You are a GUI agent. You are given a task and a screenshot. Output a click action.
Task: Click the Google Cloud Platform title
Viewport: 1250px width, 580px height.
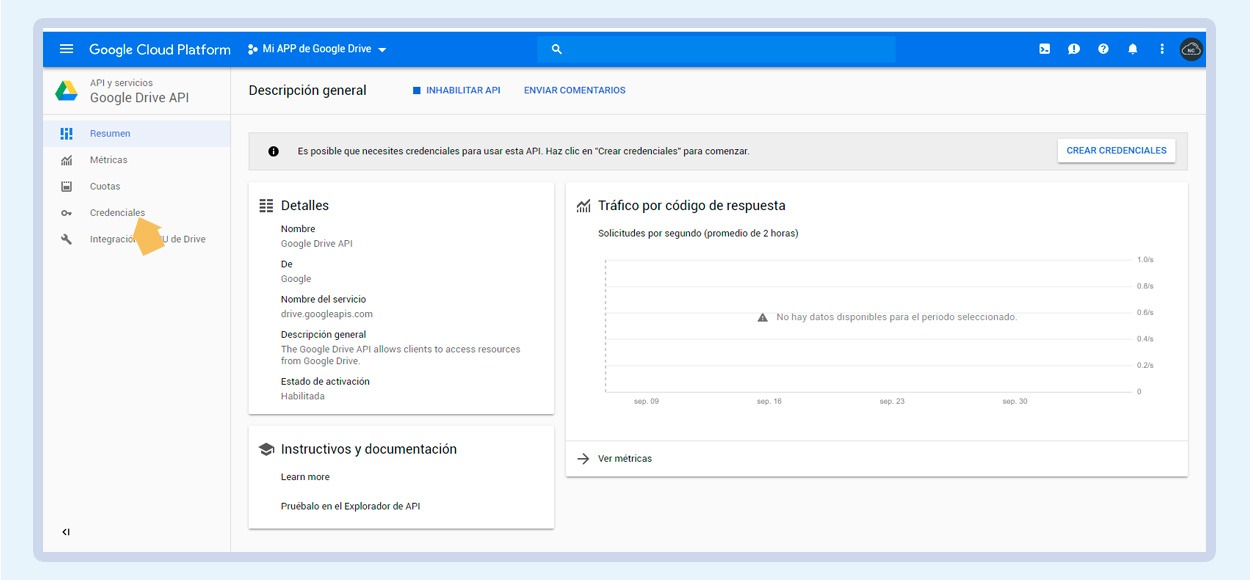tap(160, 49)
